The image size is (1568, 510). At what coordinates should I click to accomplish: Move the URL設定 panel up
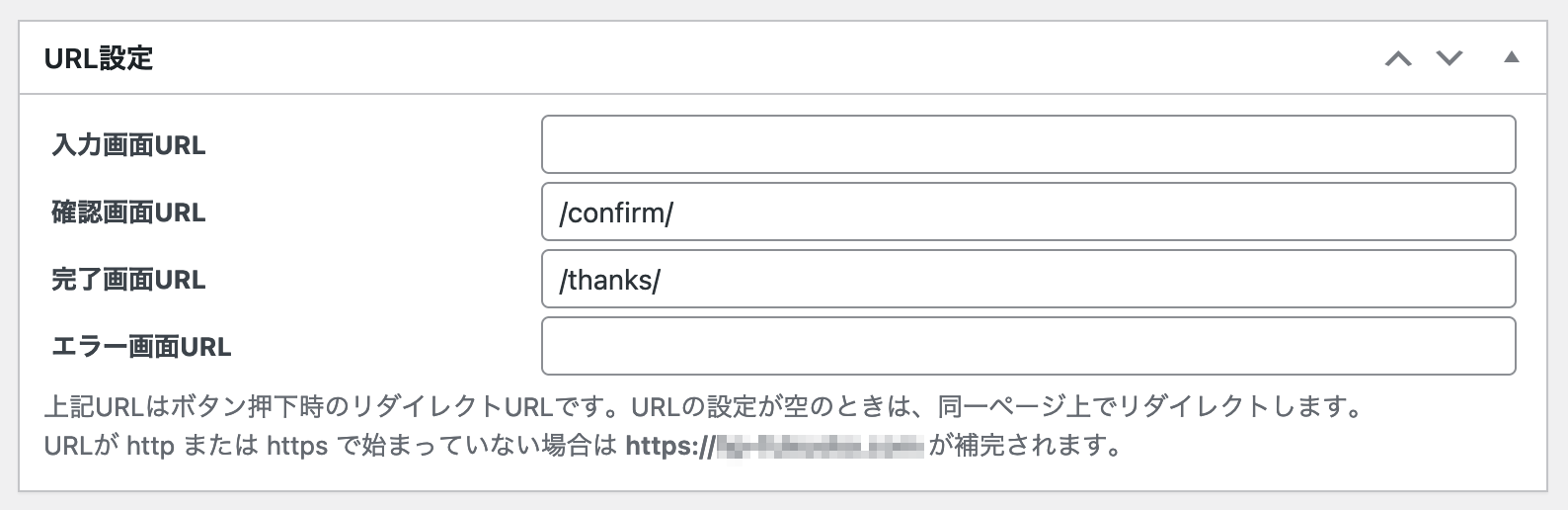[1398, 58]
